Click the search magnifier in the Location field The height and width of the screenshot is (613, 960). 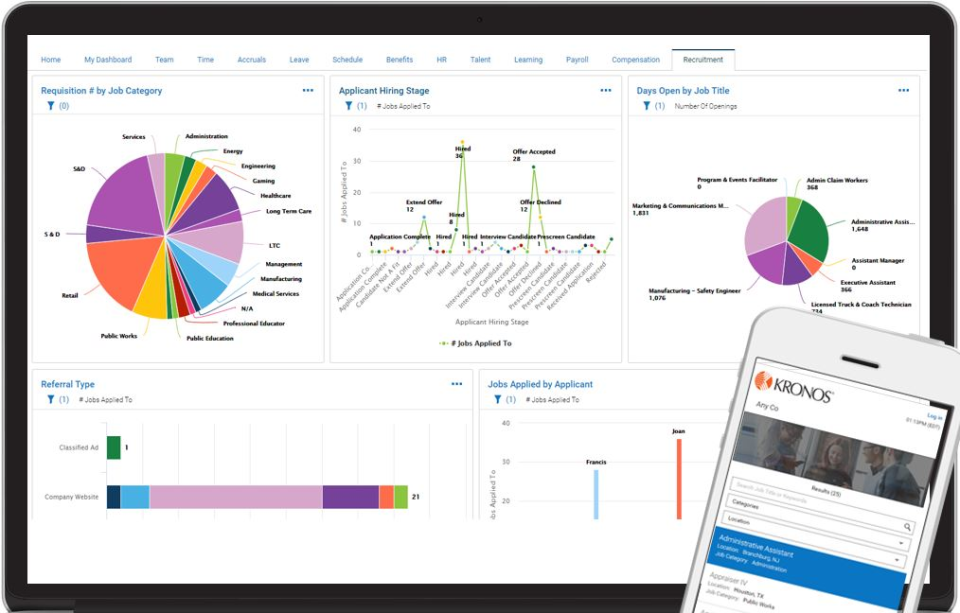click(907, 524)
